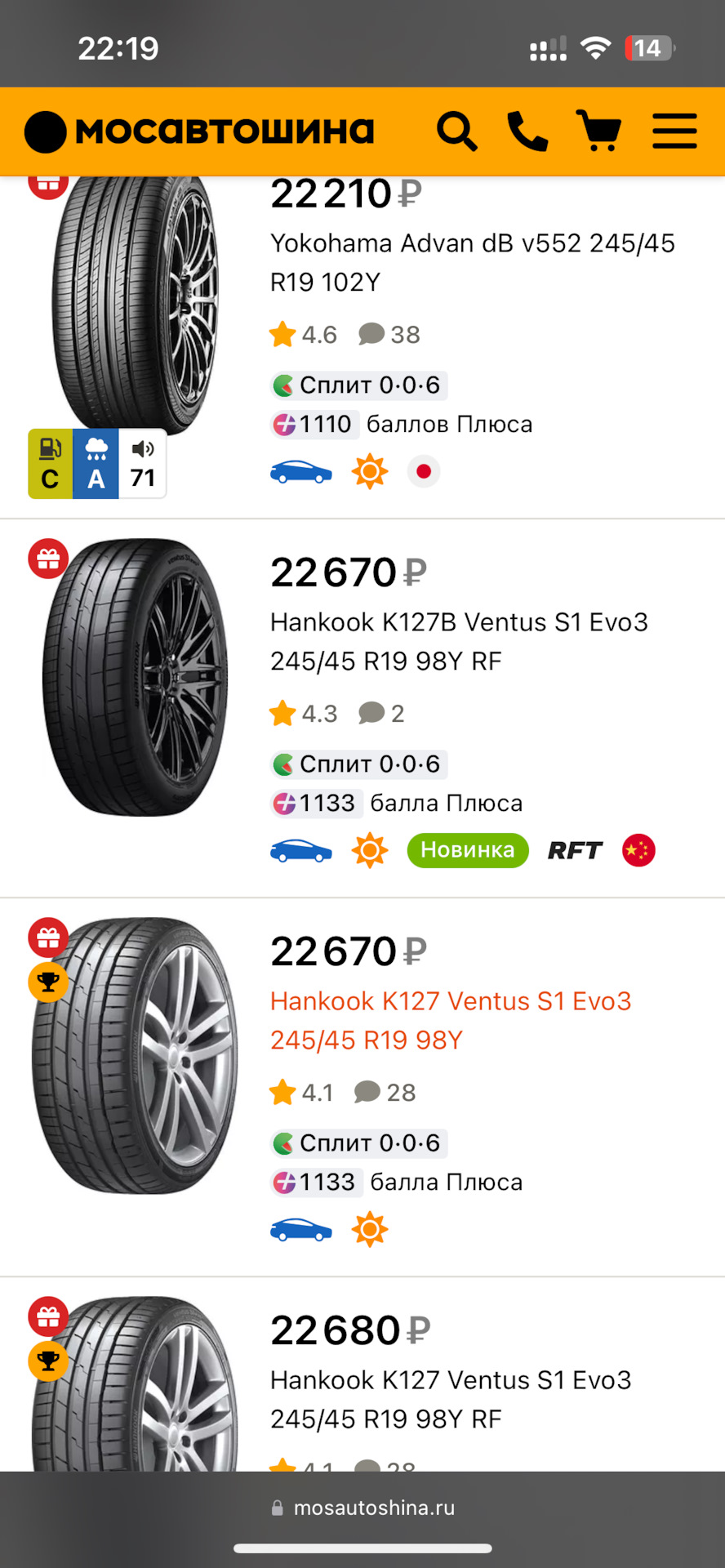Viewport: 725px width, 1568px height.
Task: Open the shopping cart icon
Action: [599, 131]
